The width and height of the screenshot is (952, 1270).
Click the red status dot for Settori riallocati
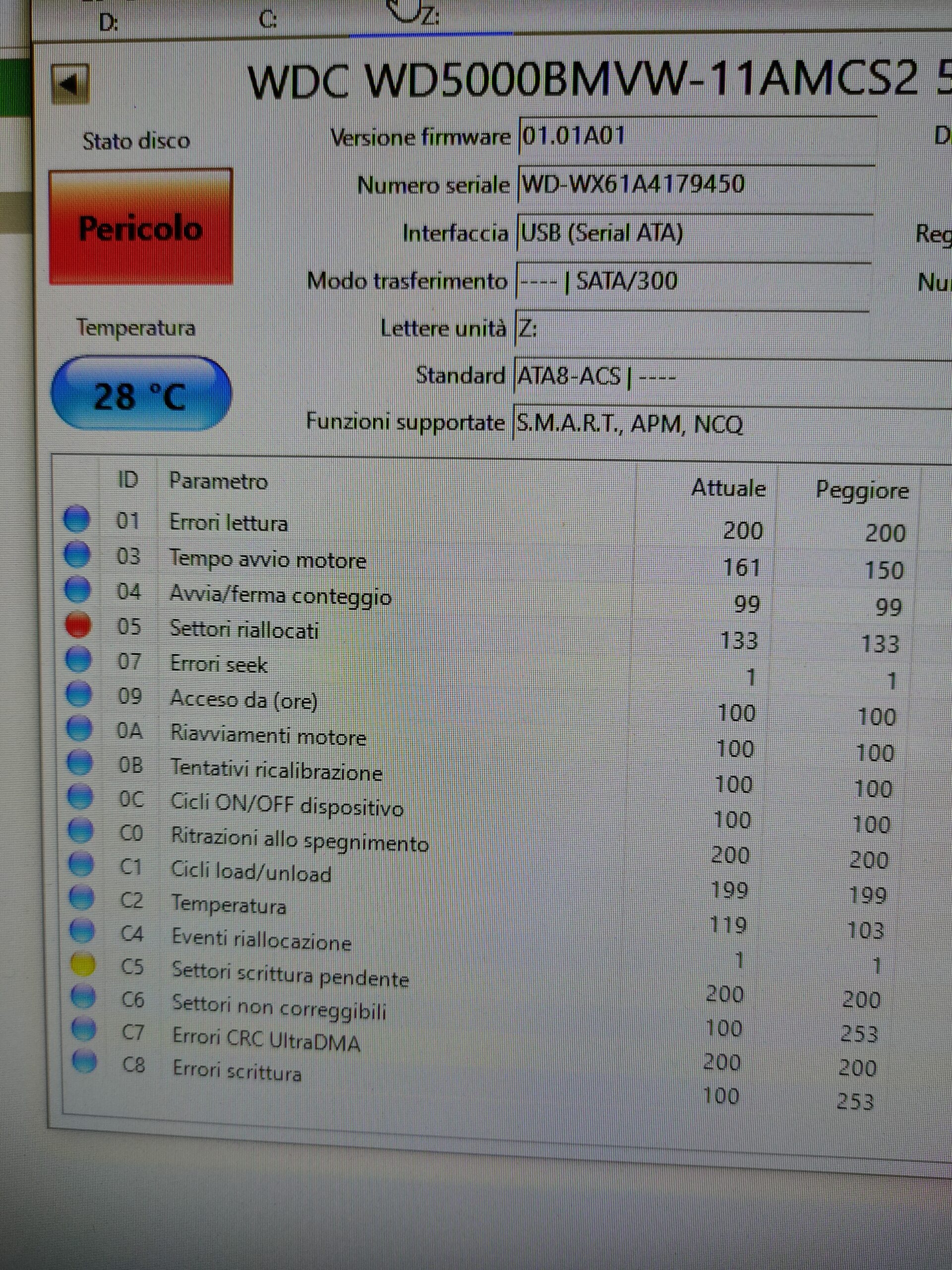pyautogui.click(x=79, y=625)
